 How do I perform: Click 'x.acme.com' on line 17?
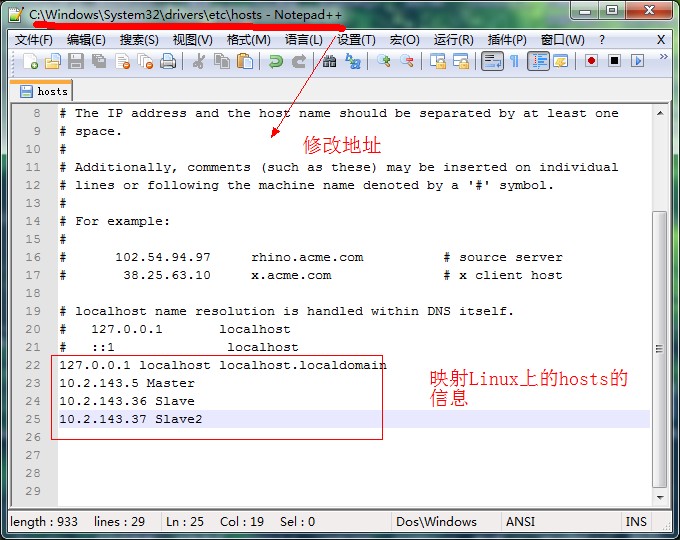291,275
